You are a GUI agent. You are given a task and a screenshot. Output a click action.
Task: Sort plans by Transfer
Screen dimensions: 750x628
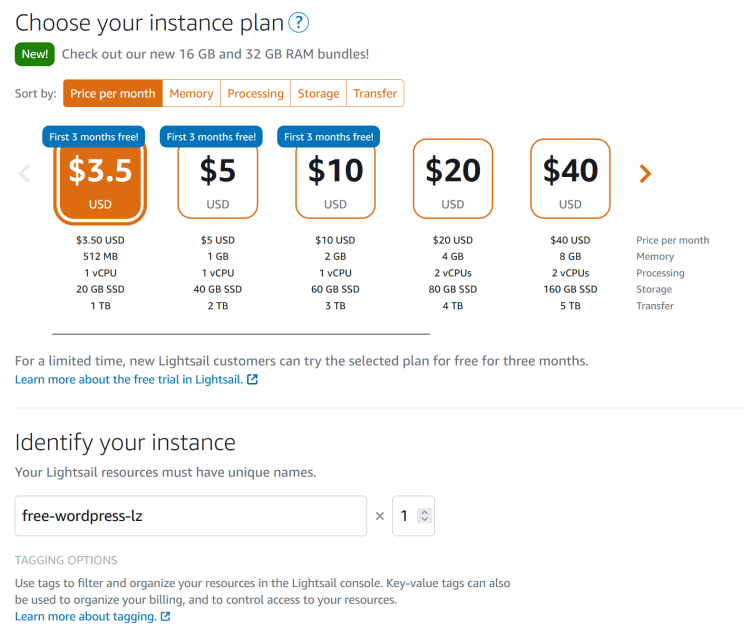click(x=375, y=94)
